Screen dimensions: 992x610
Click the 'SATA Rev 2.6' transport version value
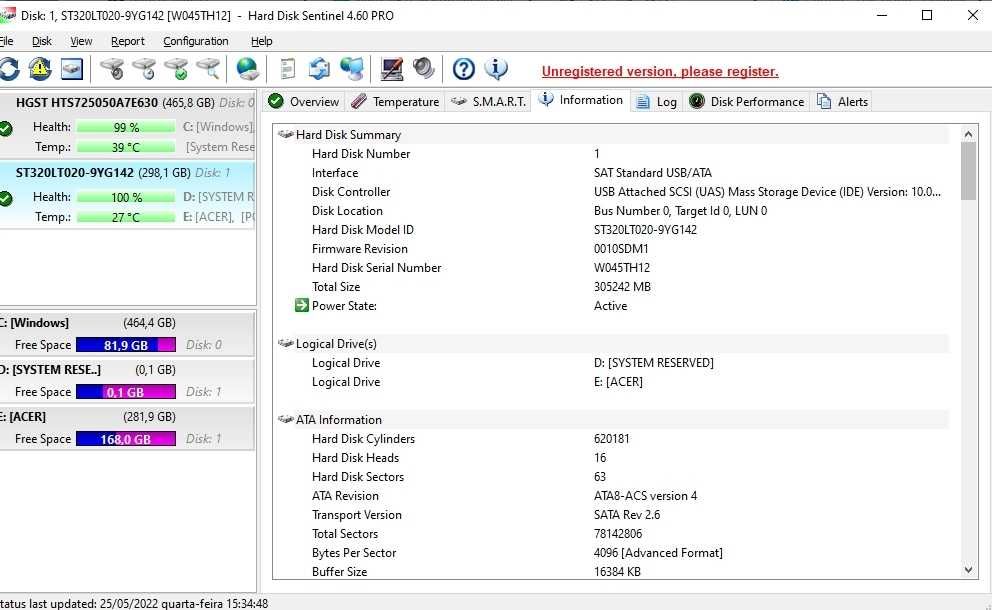tap(627, 514)
